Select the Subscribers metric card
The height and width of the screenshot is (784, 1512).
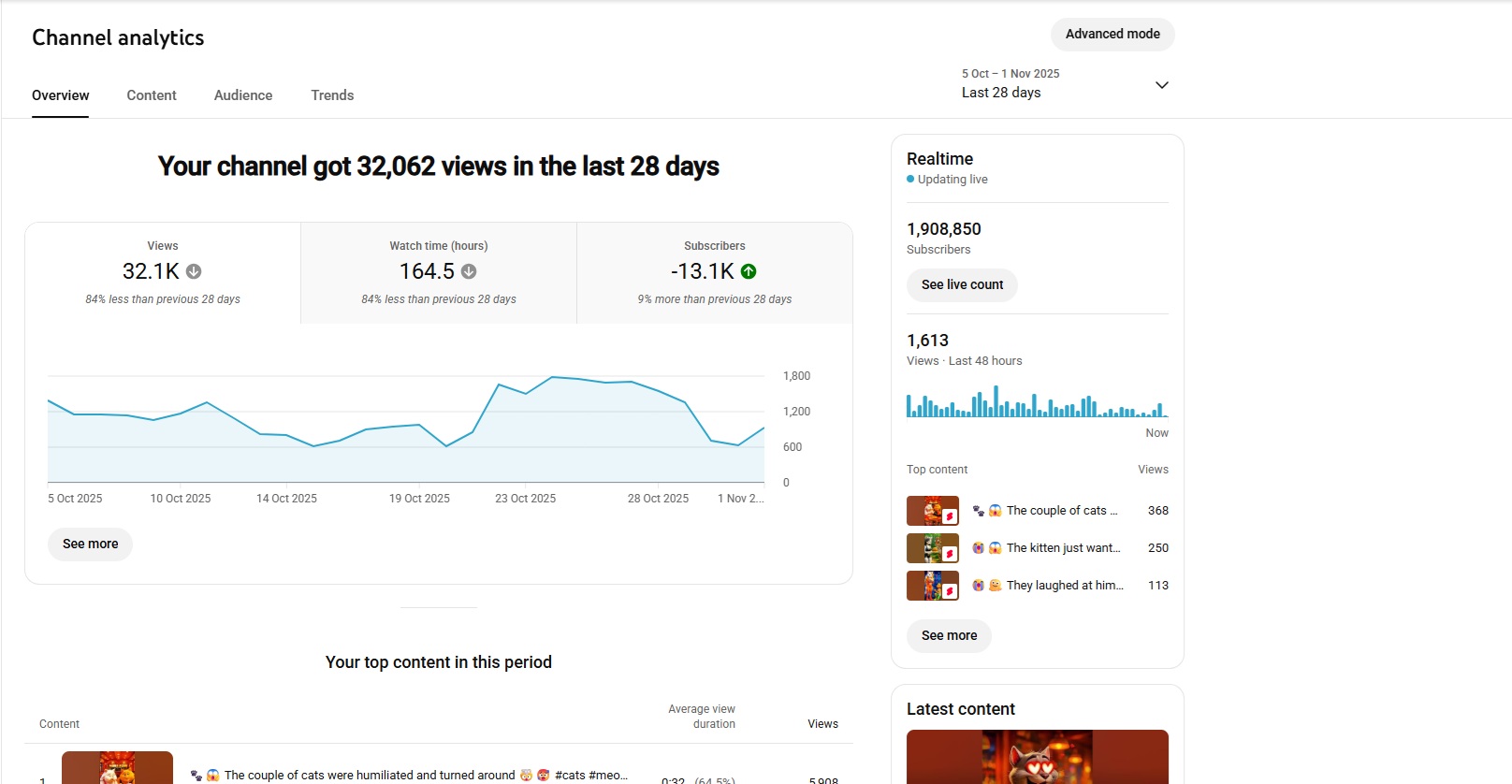pyautogui.click(x=714, y=272)
